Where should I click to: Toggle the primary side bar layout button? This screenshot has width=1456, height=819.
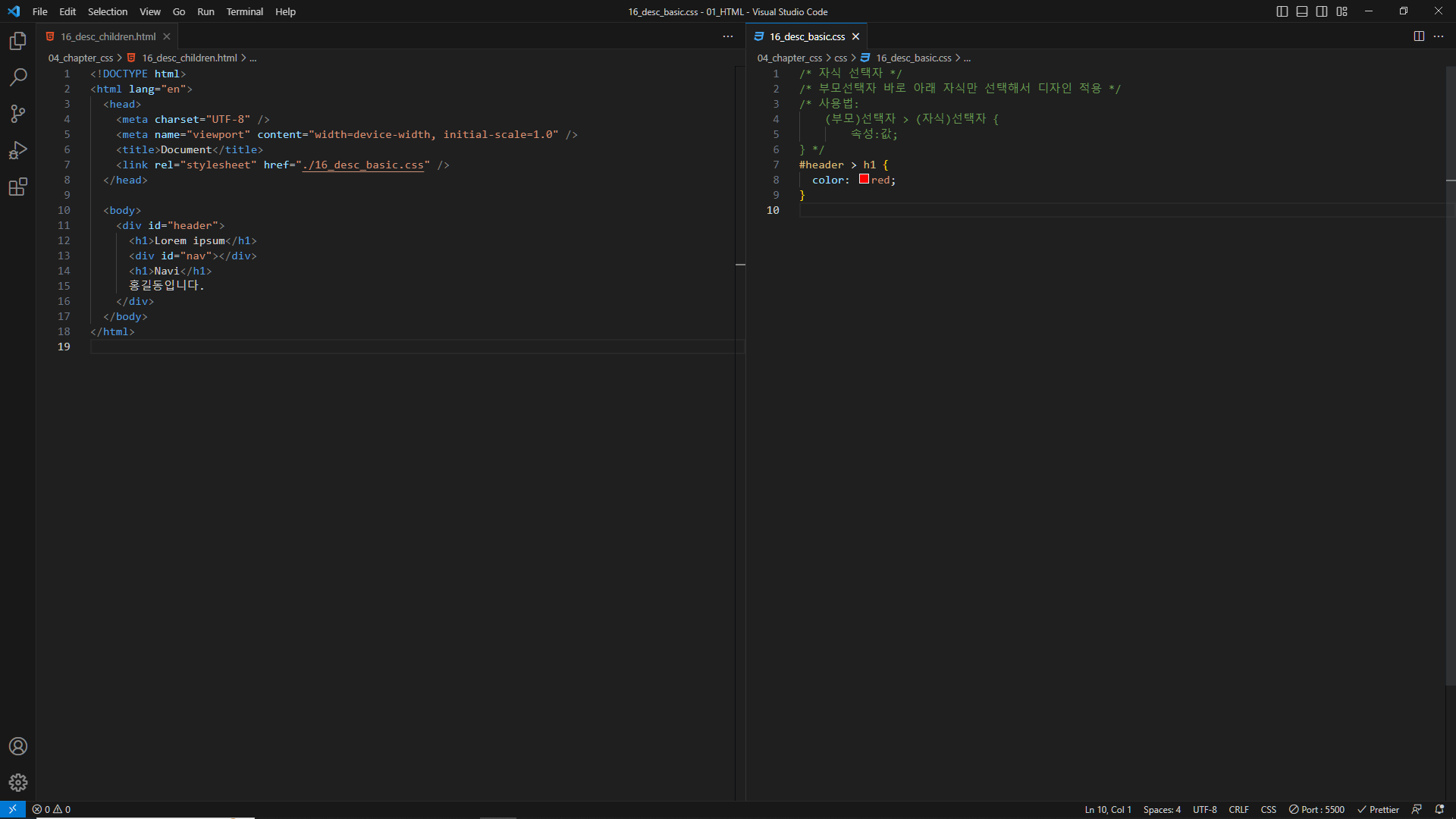(x=1282, y=11)
